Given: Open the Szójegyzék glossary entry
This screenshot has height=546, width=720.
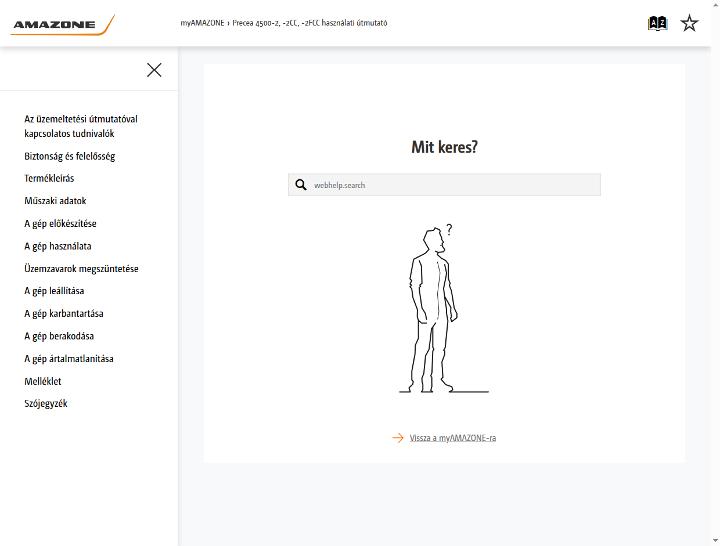Looking at the screenshot, I should (46, 404).
